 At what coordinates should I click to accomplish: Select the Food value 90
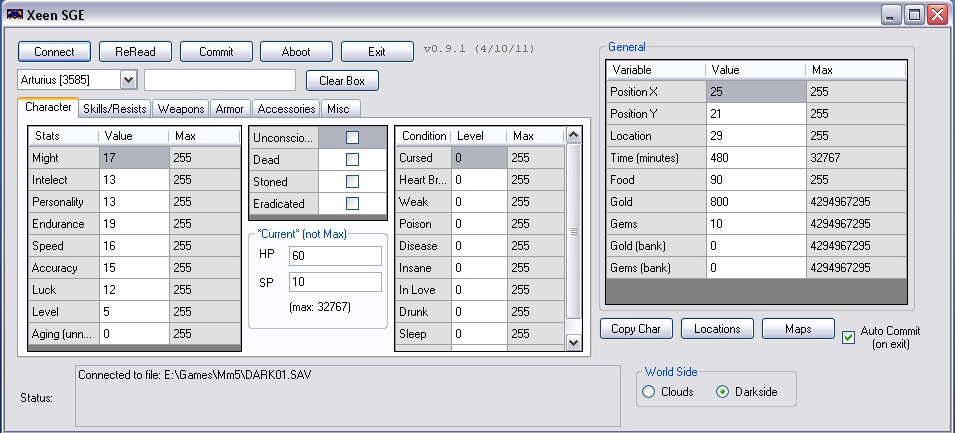click(x=756, y=180)
